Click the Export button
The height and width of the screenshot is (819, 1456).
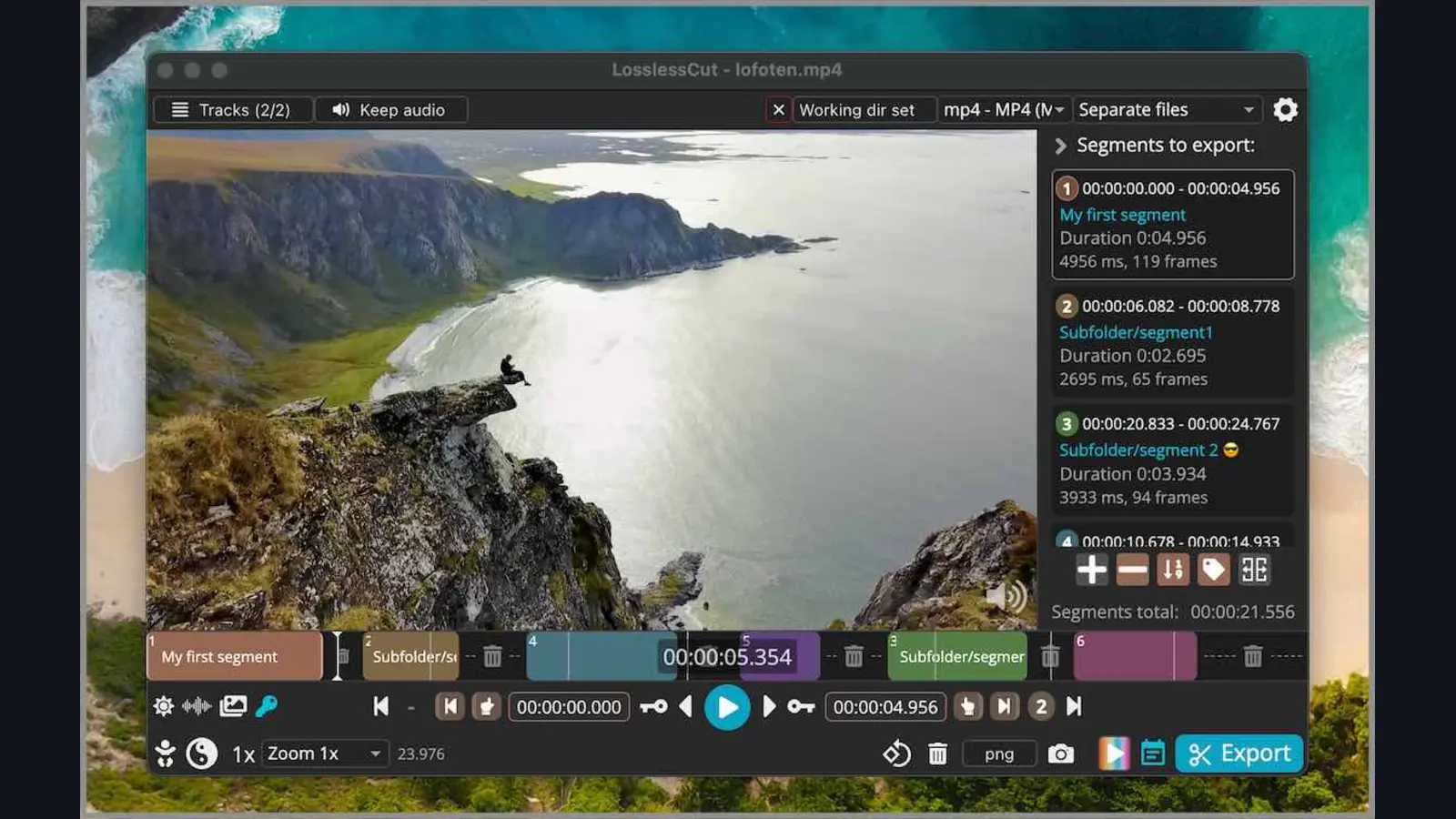pyautogui.click(x=1239, y=753)
